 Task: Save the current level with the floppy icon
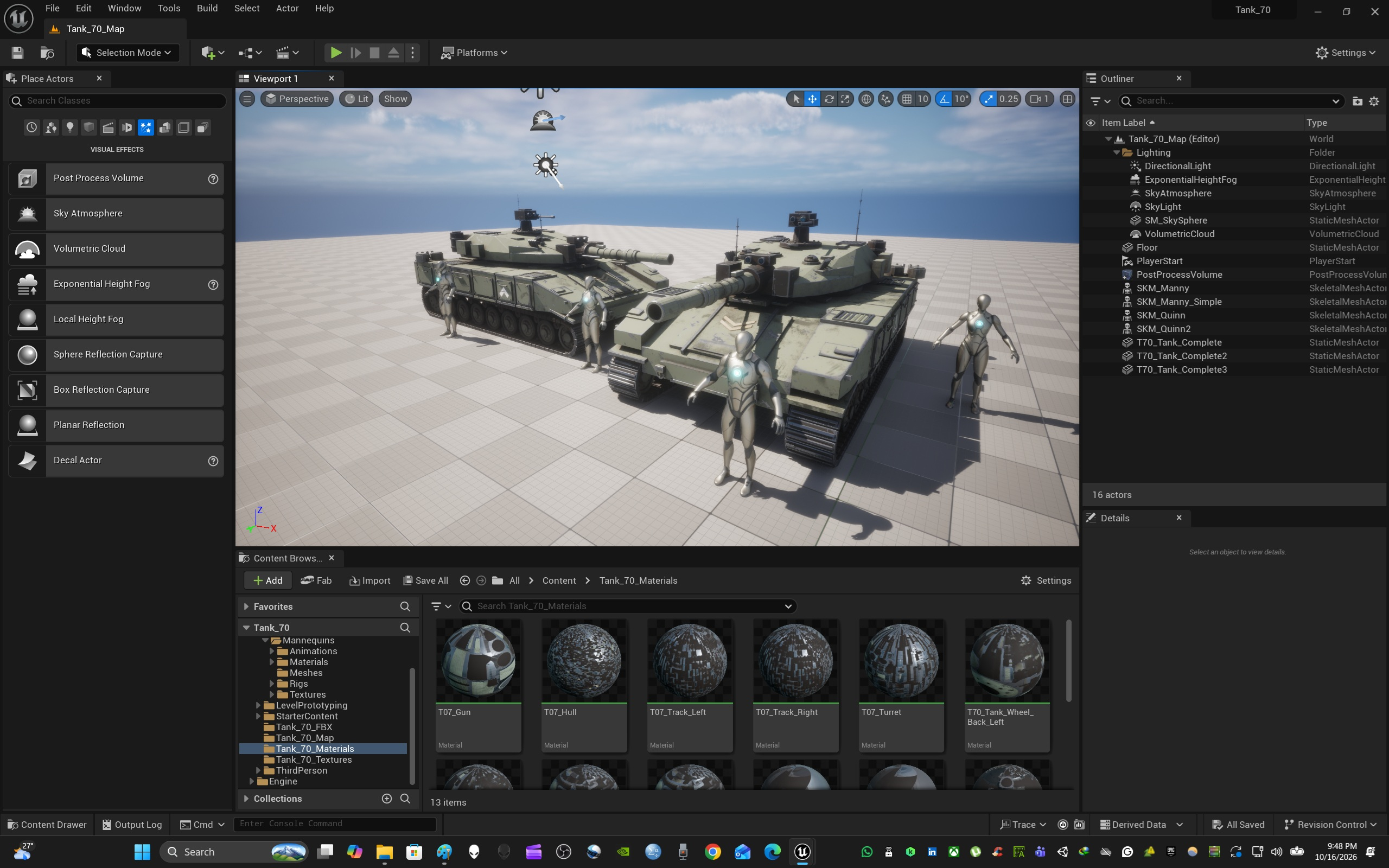pos(17,53)
